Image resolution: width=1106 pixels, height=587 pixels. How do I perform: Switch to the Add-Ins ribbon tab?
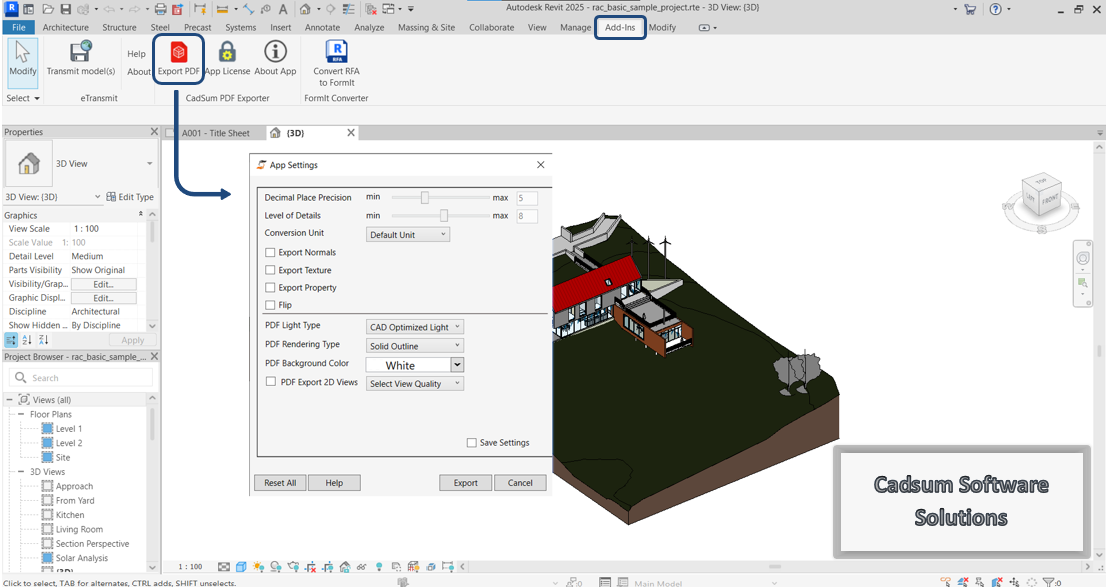pos(620,27)
